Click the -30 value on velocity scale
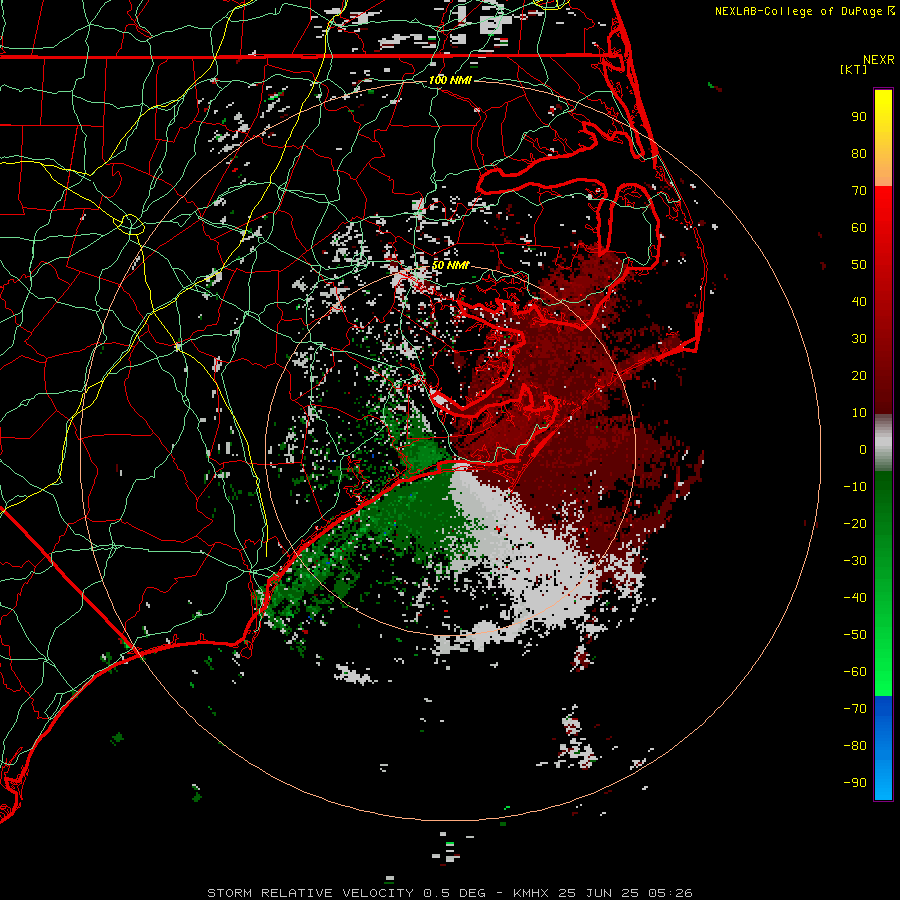 855,561
